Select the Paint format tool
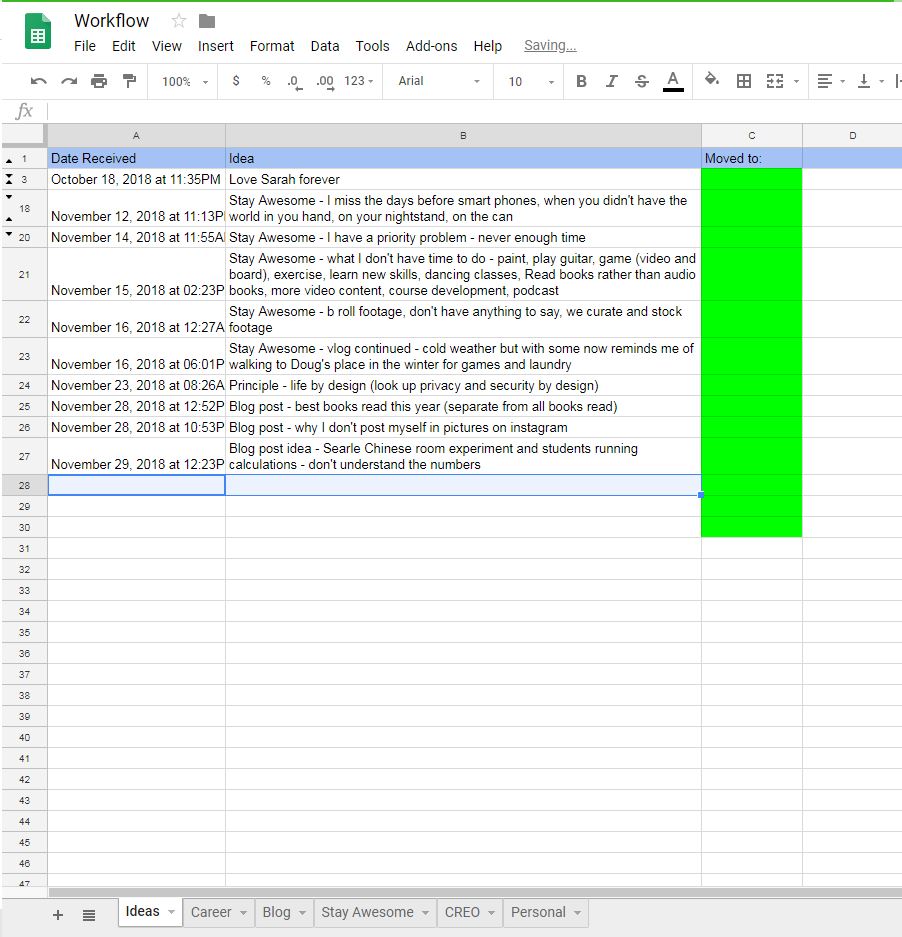Viewport: 902px width, 937px height. pyautogui.click(x=129, y=81)
